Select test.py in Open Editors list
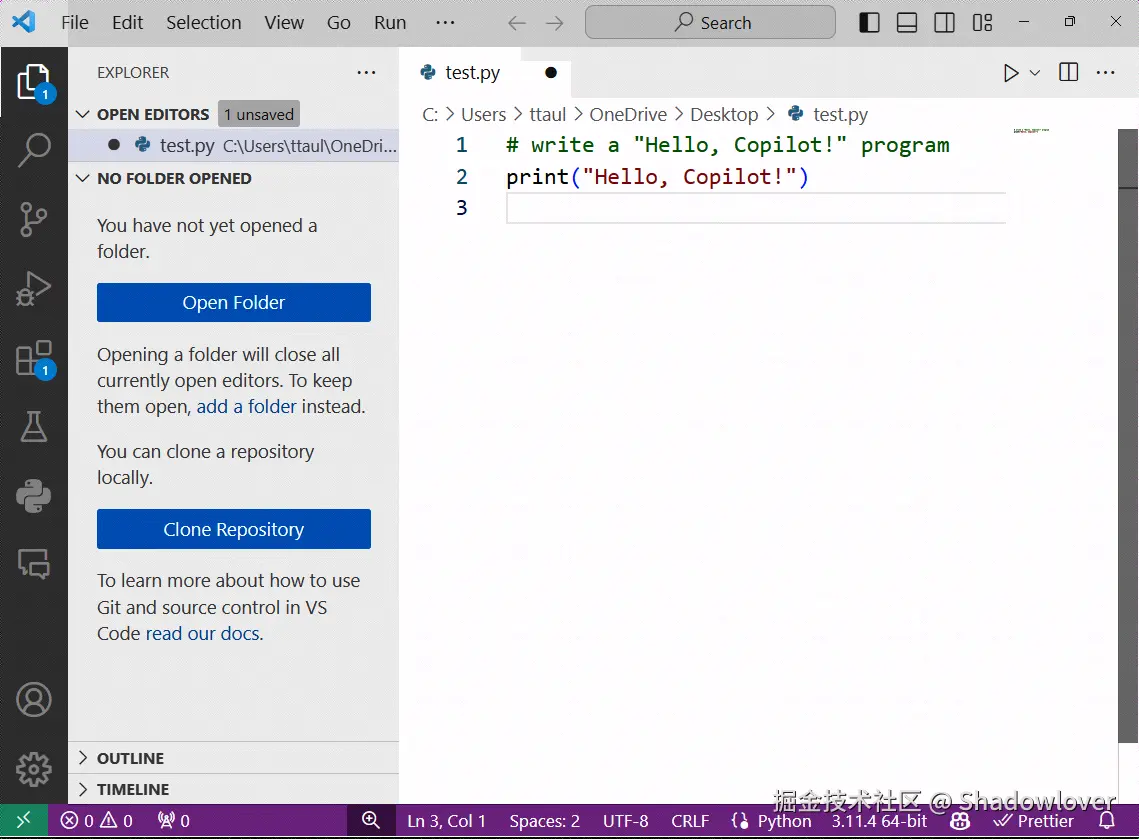This screenshot has width=1139, height=839. click(234, 145)
